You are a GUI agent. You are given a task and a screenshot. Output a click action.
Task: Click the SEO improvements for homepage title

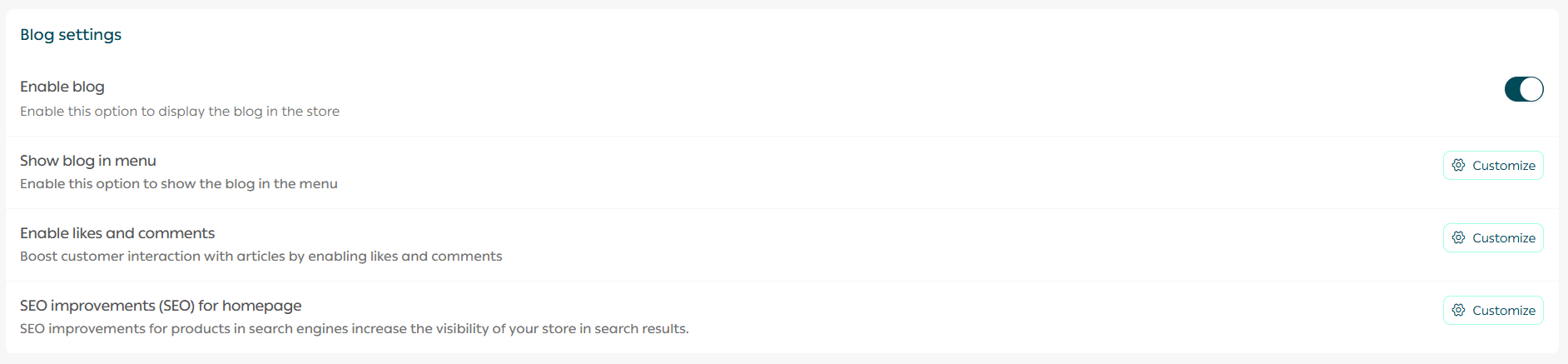point(161,306)
